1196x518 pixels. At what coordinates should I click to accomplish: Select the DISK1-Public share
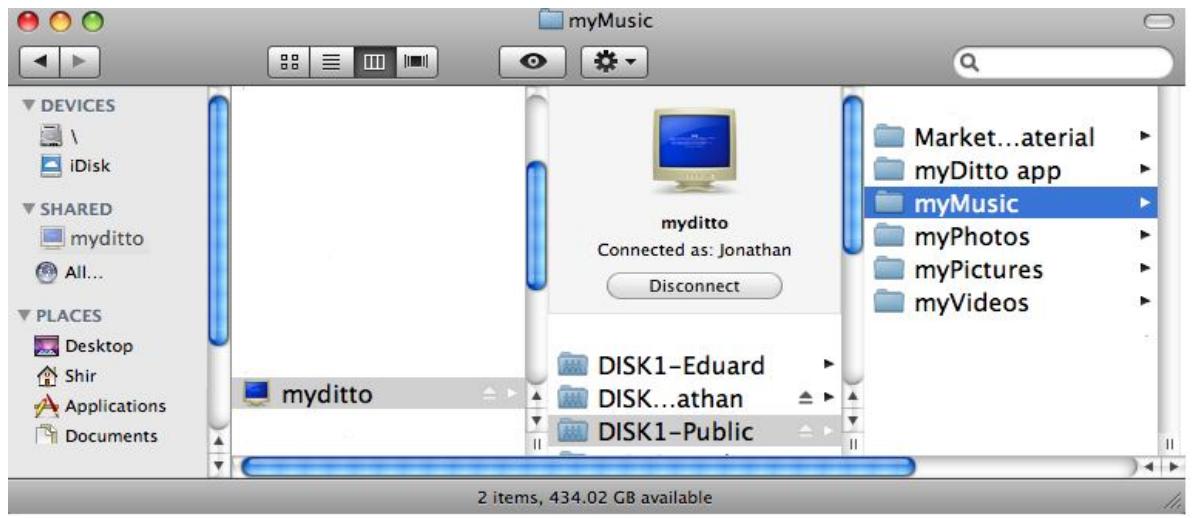pos(694,432)
